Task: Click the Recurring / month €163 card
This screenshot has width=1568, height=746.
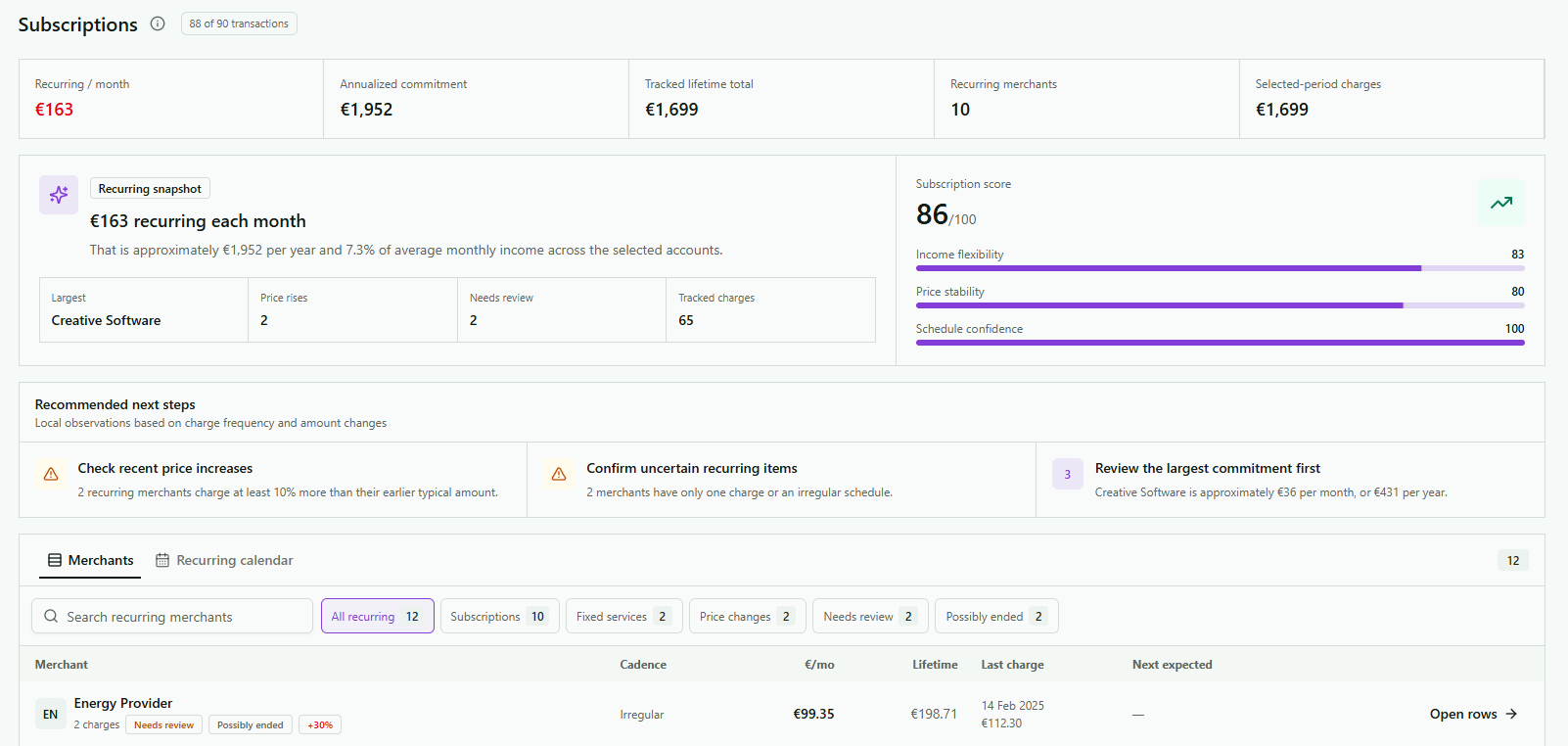Action: click(x=171, y=99)
